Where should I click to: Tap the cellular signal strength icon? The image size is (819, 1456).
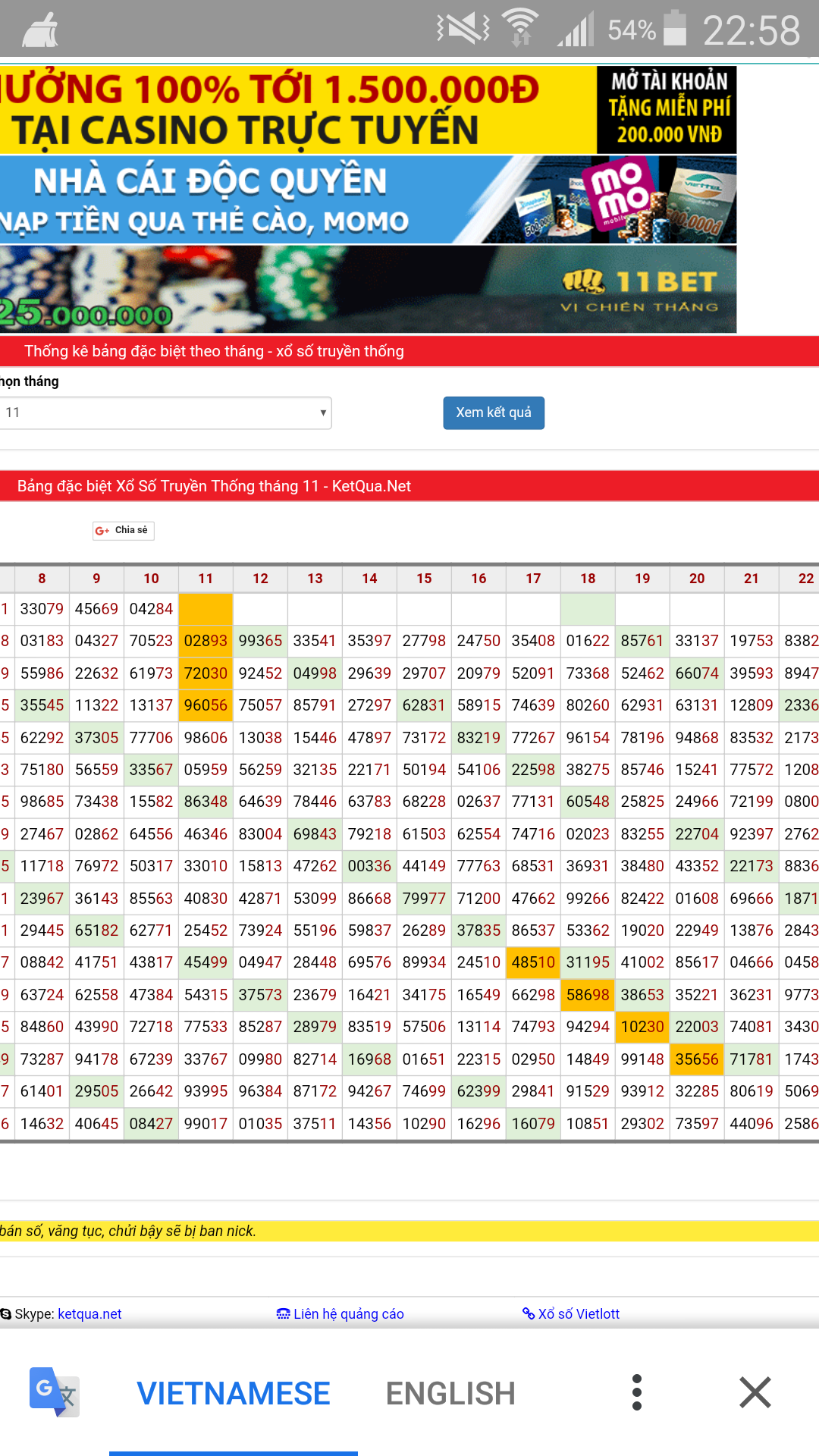(576, 29)
